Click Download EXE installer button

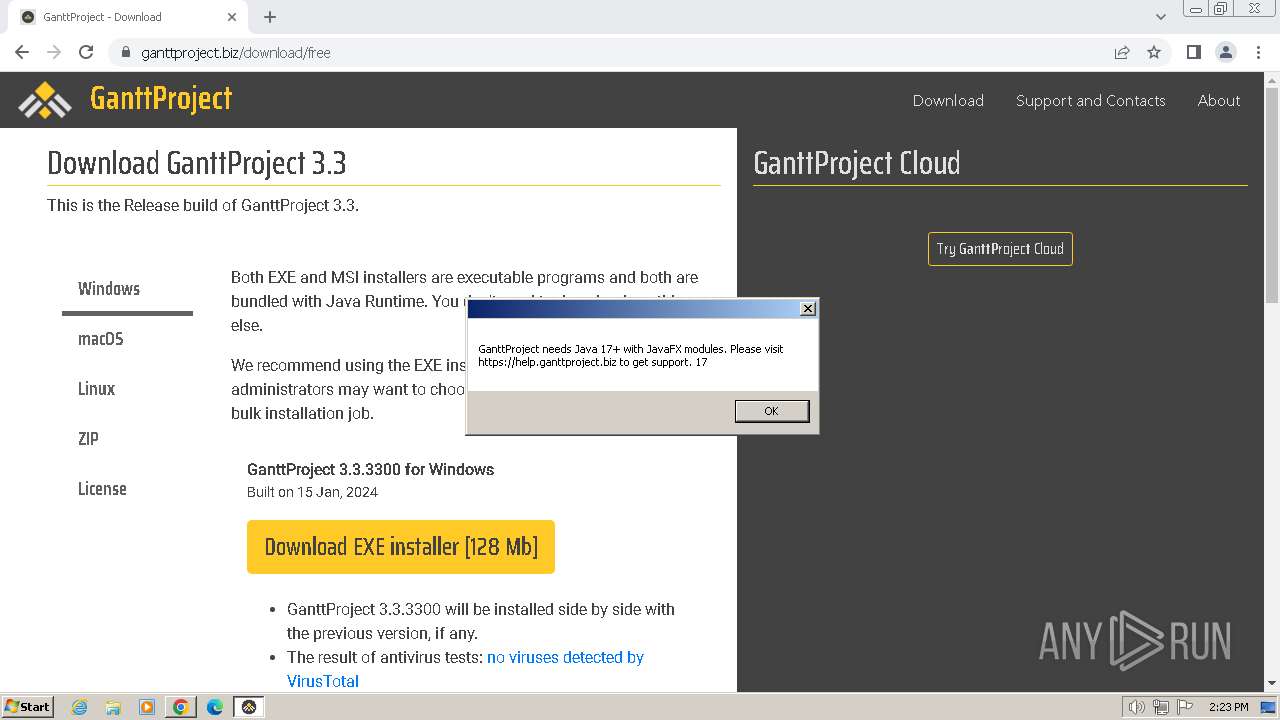pyautogui.click(x=401, y=547)
